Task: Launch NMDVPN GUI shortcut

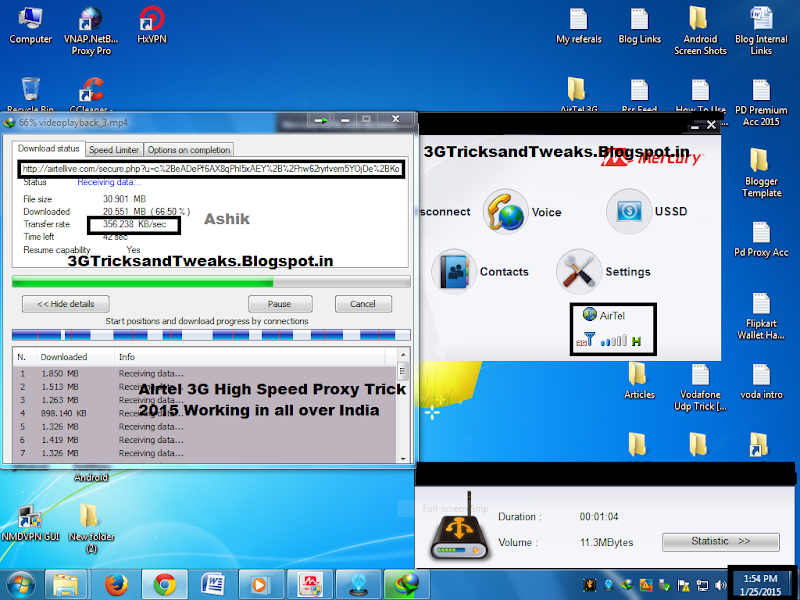Action: coord(30,523)
